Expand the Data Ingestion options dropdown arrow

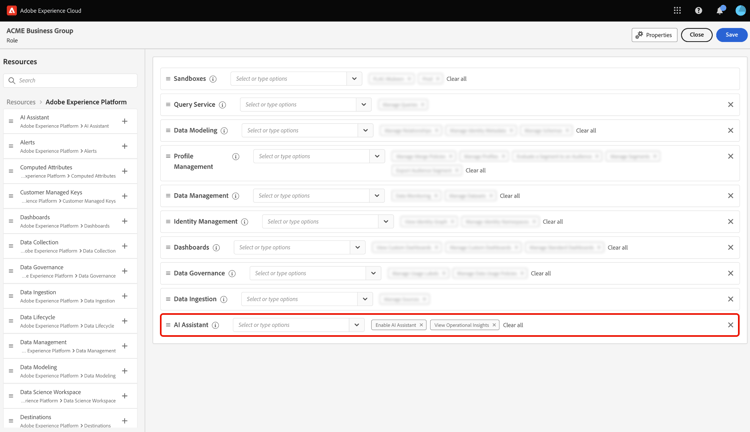point(365,299)
